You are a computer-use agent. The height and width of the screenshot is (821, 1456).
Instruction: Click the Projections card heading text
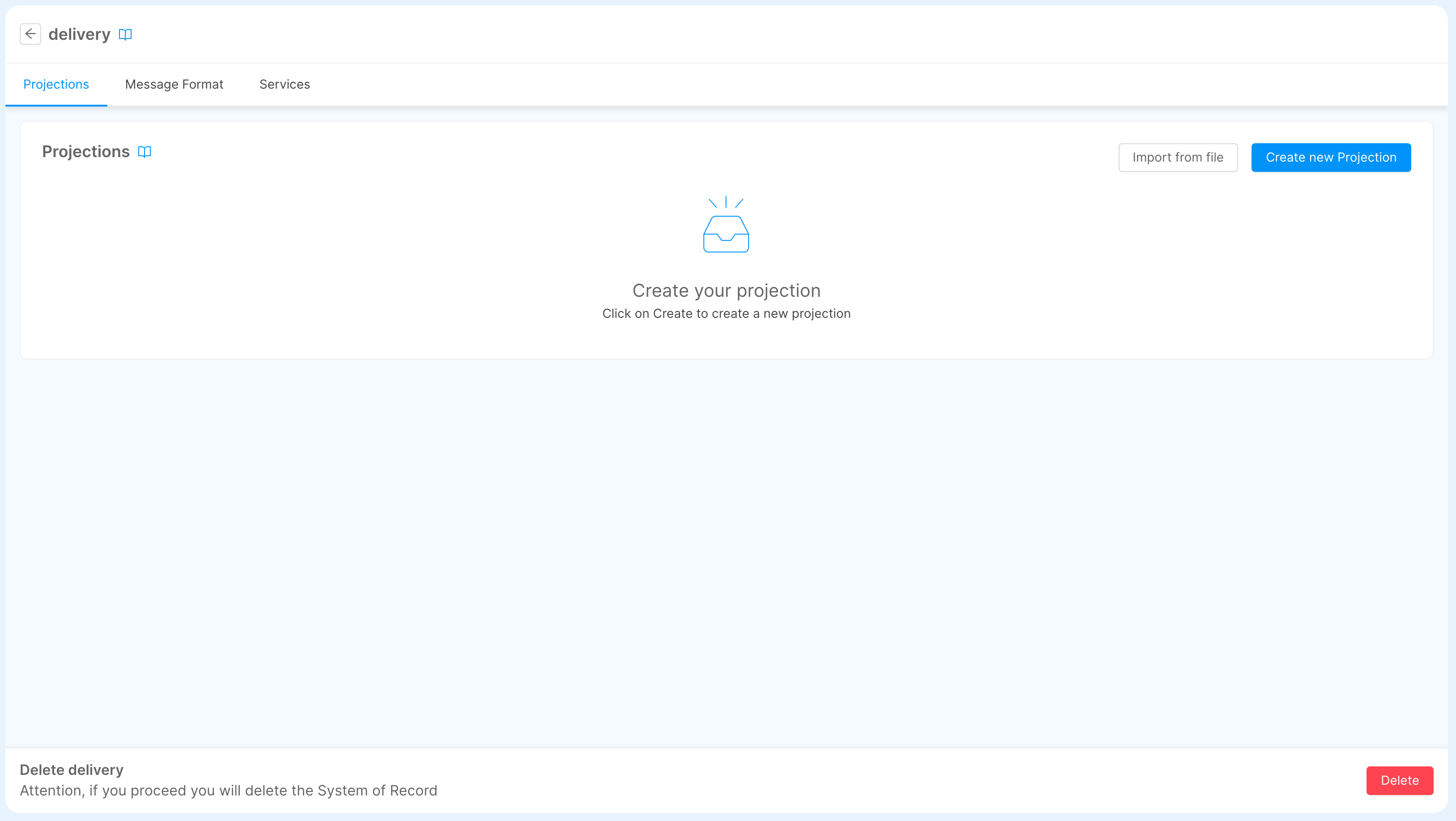pyautogui.click(x=86, y=152)
